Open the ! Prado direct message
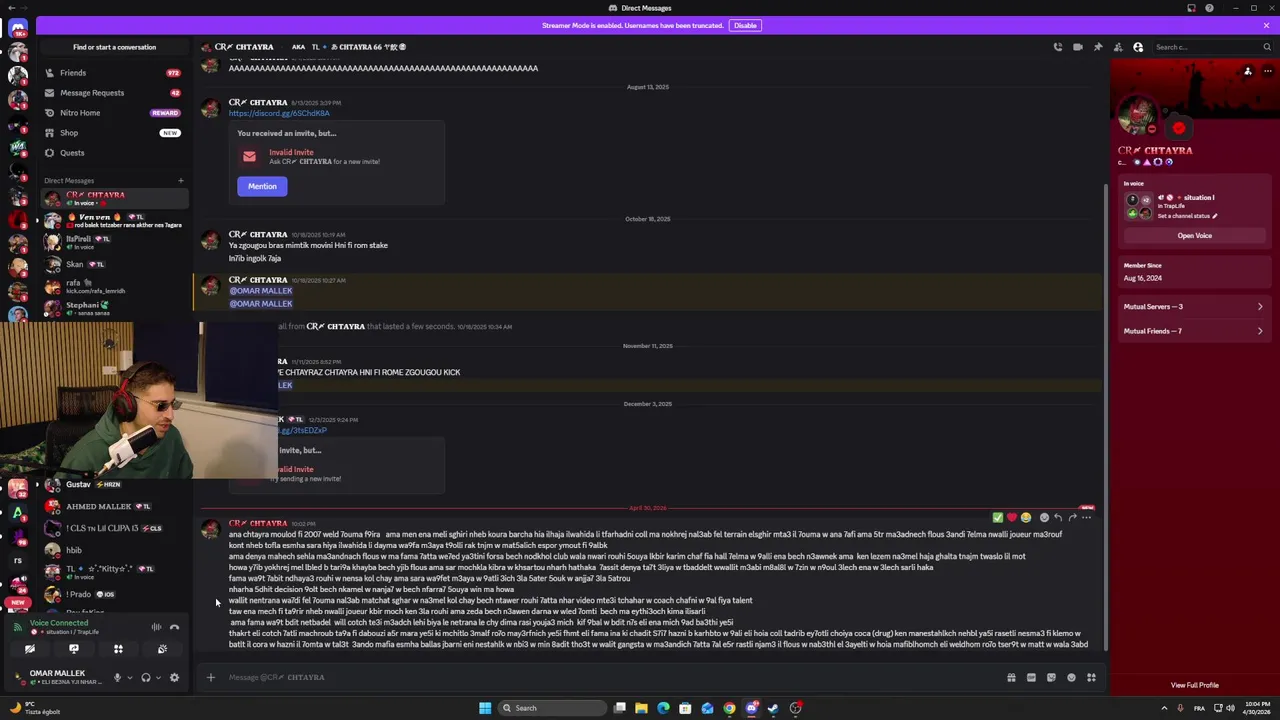This screenshot has width=1280, height=720. coord(112,594)
